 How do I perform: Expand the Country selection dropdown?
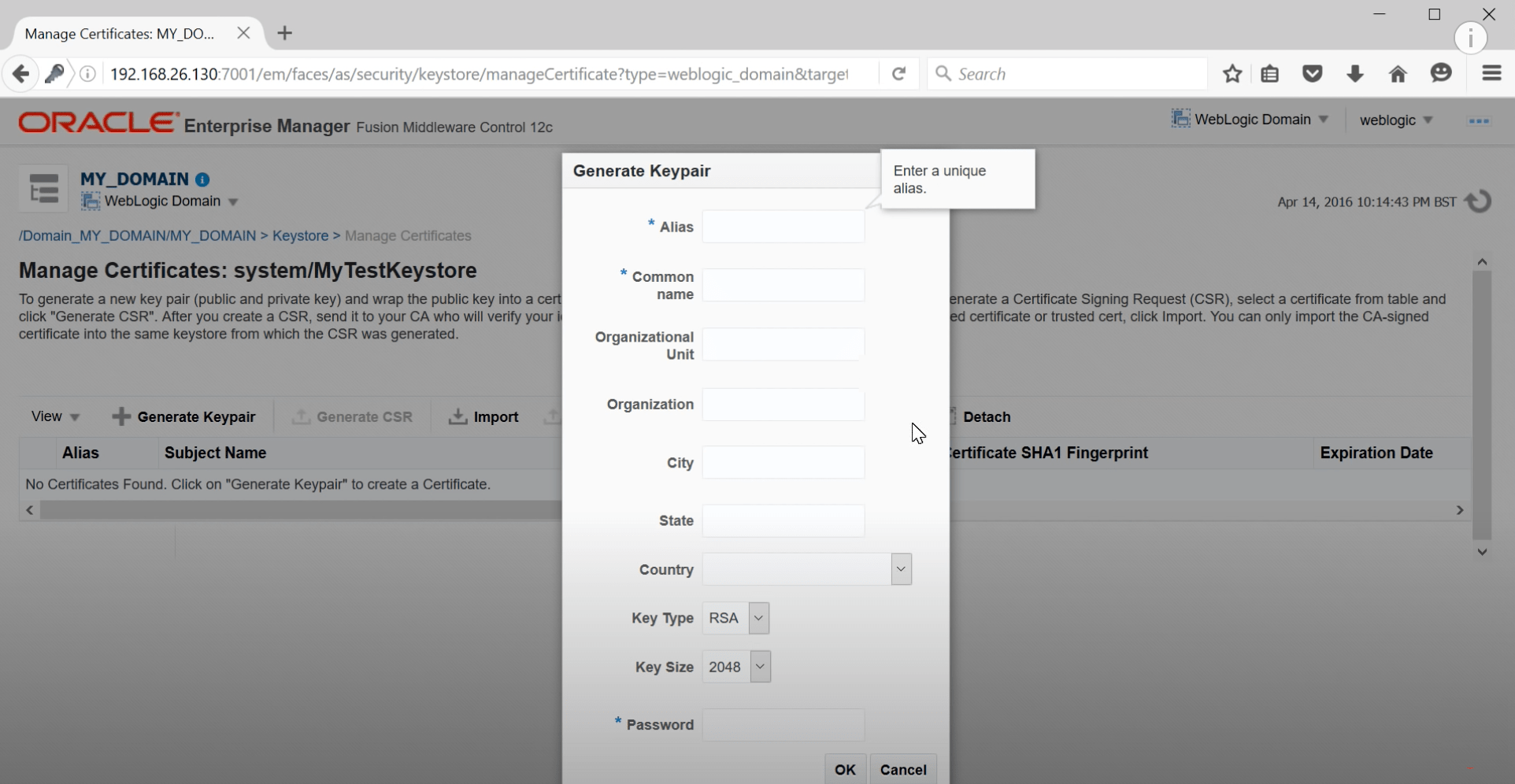[x=899, y=569]
